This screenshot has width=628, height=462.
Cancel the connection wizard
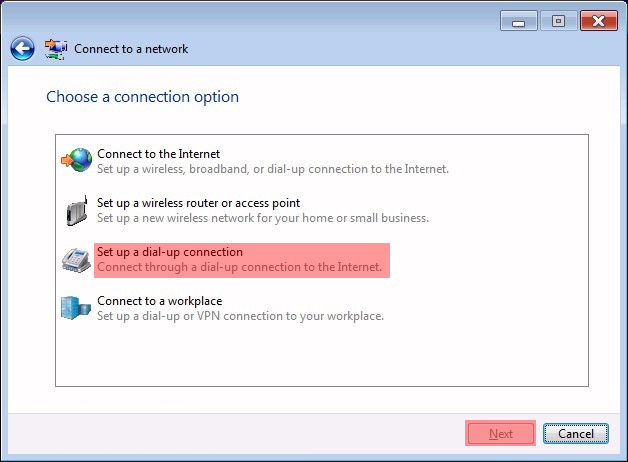pos(576,434)
